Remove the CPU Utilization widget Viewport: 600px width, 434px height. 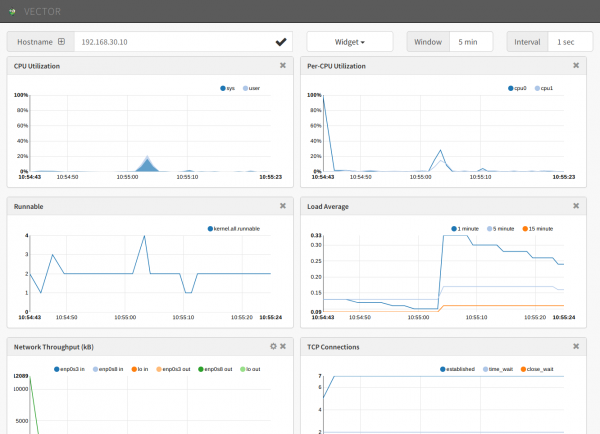click(x=283, y=65)
